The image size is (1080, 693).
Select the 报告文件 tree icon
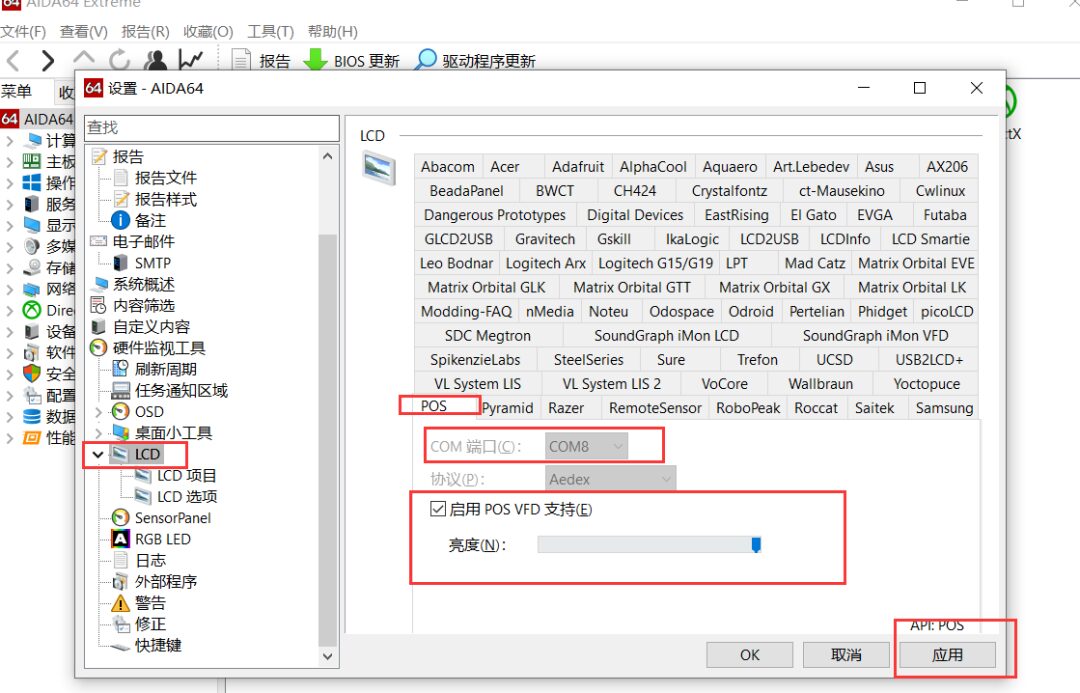pos(121,178)
